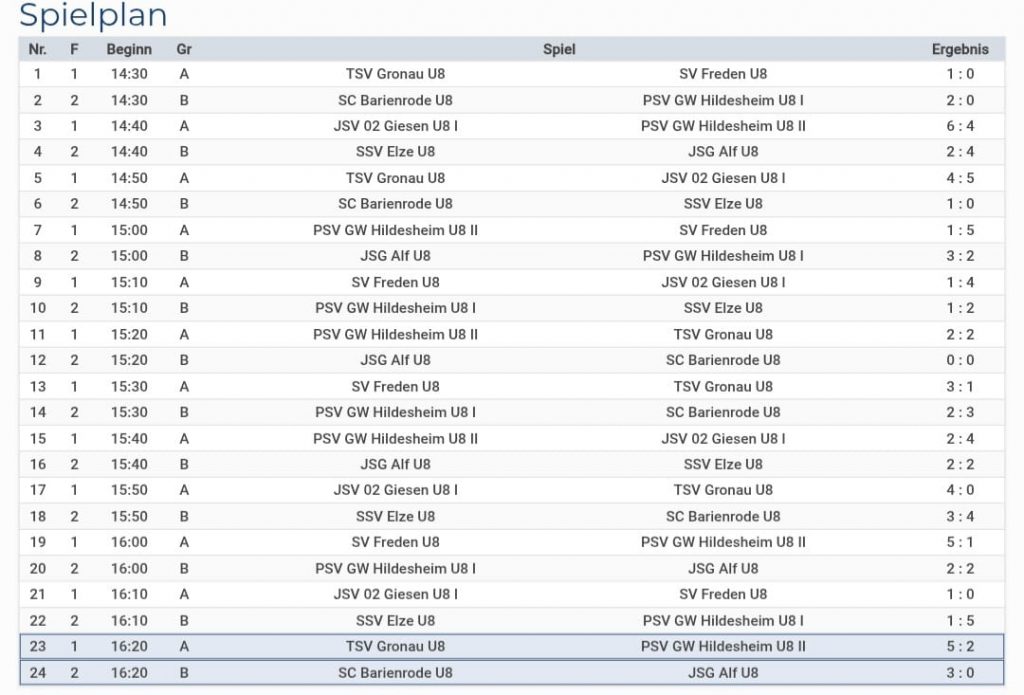Click the Spiel column header
Screen dimensions: 1024x695
pos(559,49)
